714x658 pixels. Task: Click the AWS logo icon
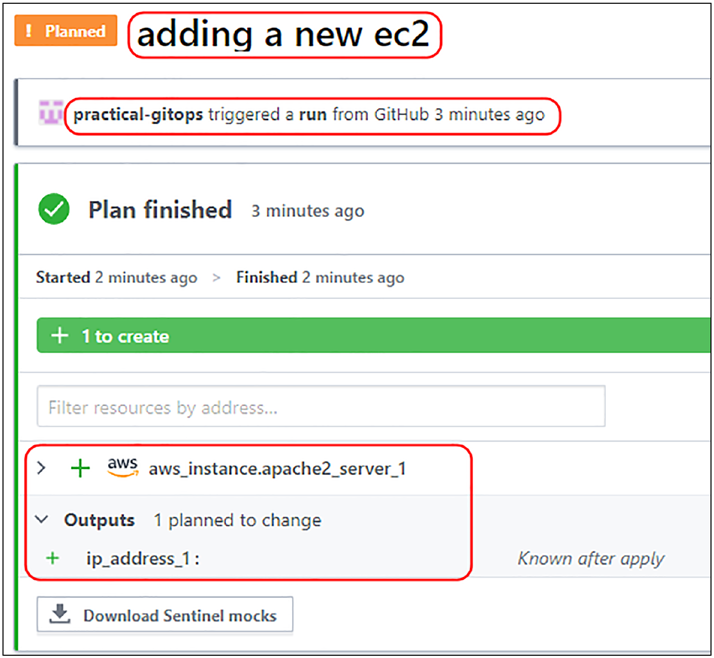122,466
